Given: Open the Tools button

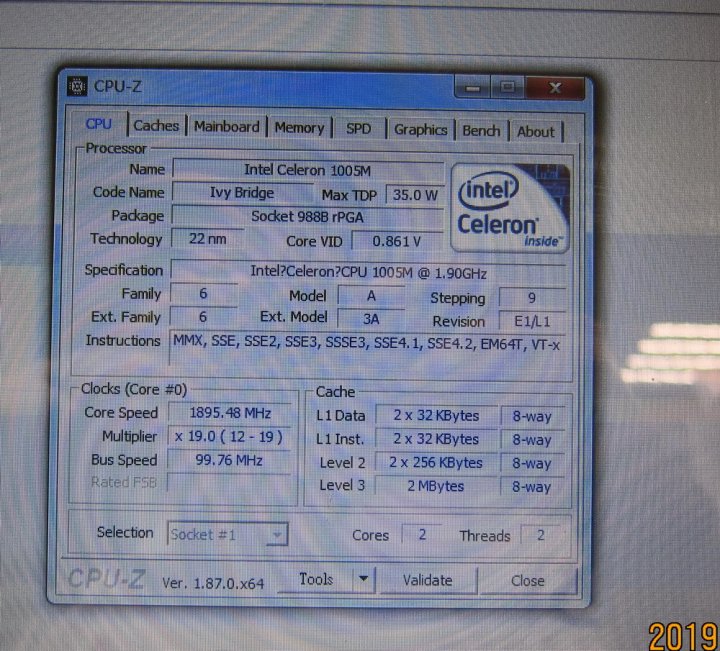Looking at the screenshot, I should [316, 579].
